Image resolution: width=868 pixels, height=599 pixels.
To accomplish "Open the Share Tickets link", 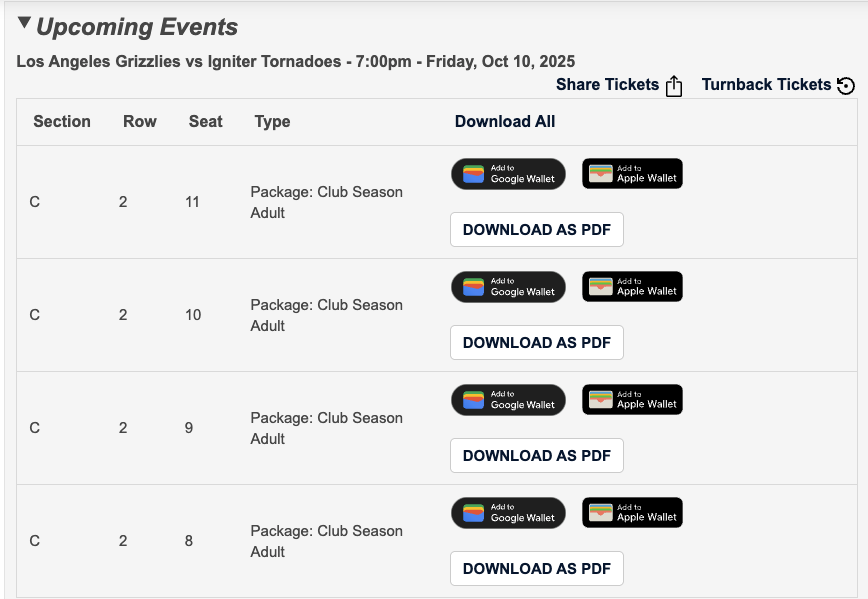I will [x=607, y=85].
